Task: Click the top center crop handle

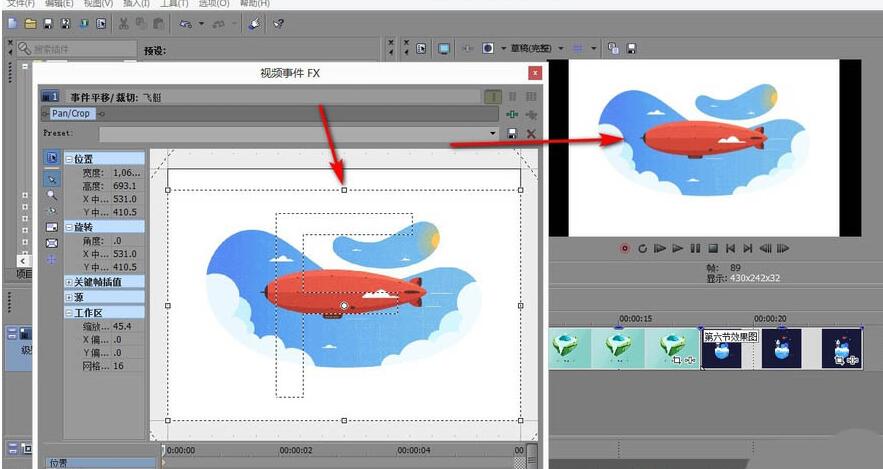Action: (x=344, y=189)
